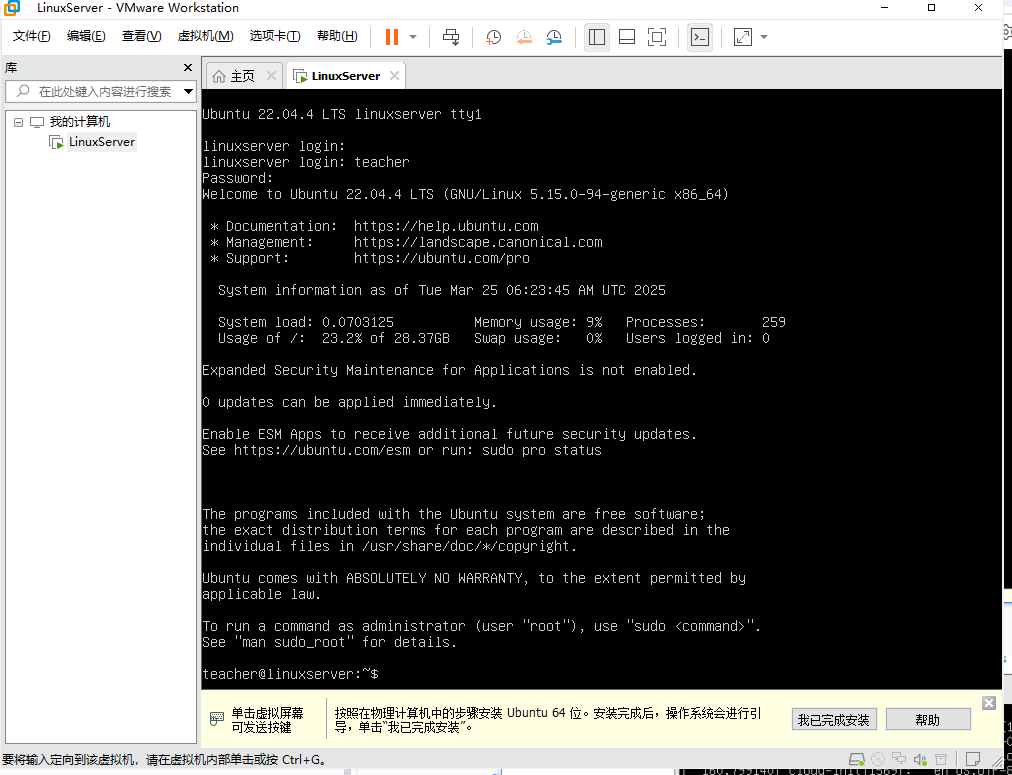This screenshot has width=1012, height=775.
Task: Enter full screen mode via toolbar icon
Action: pos(657,37)
